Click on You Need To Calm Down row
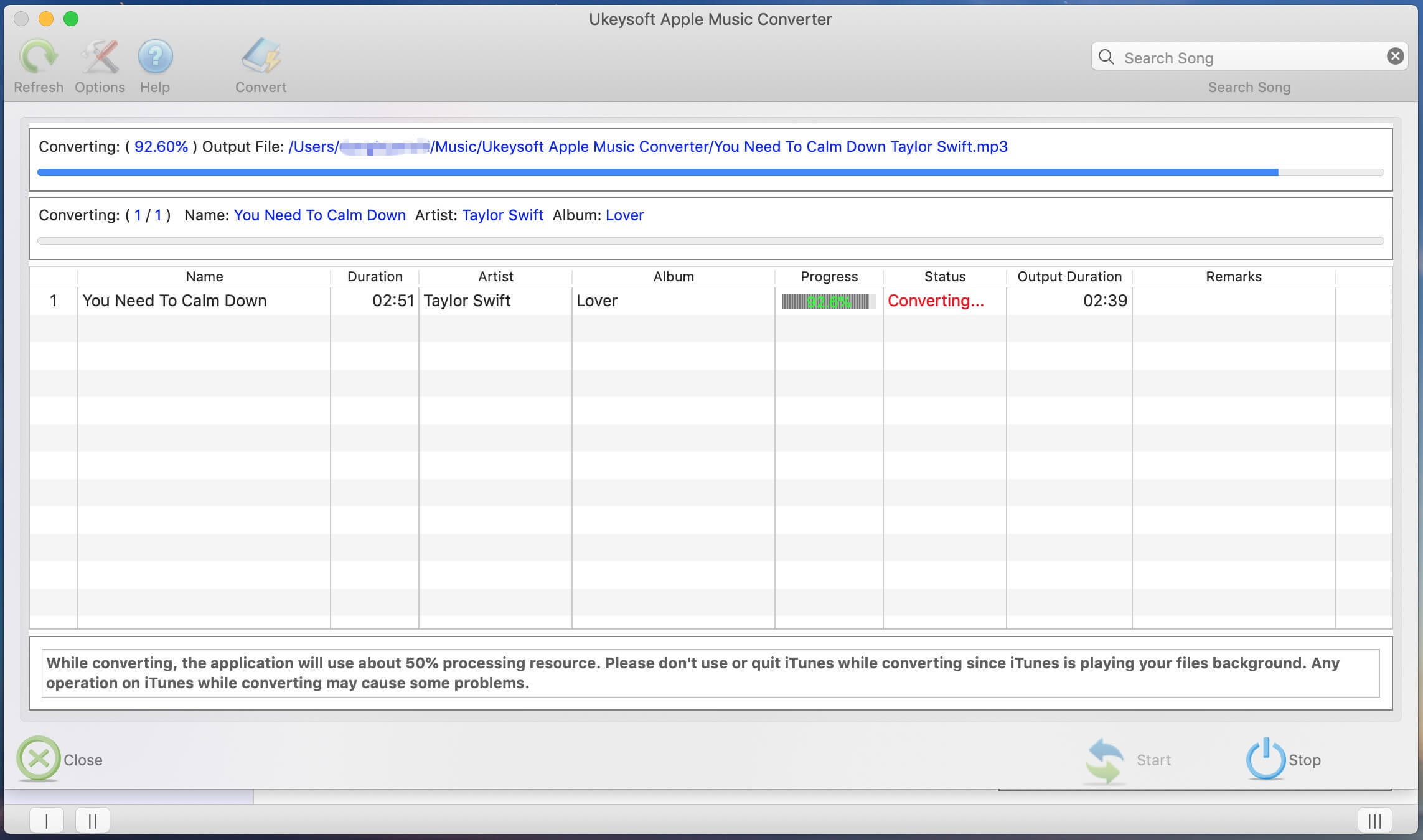The image size is (1423, 840). click(710, 300)
